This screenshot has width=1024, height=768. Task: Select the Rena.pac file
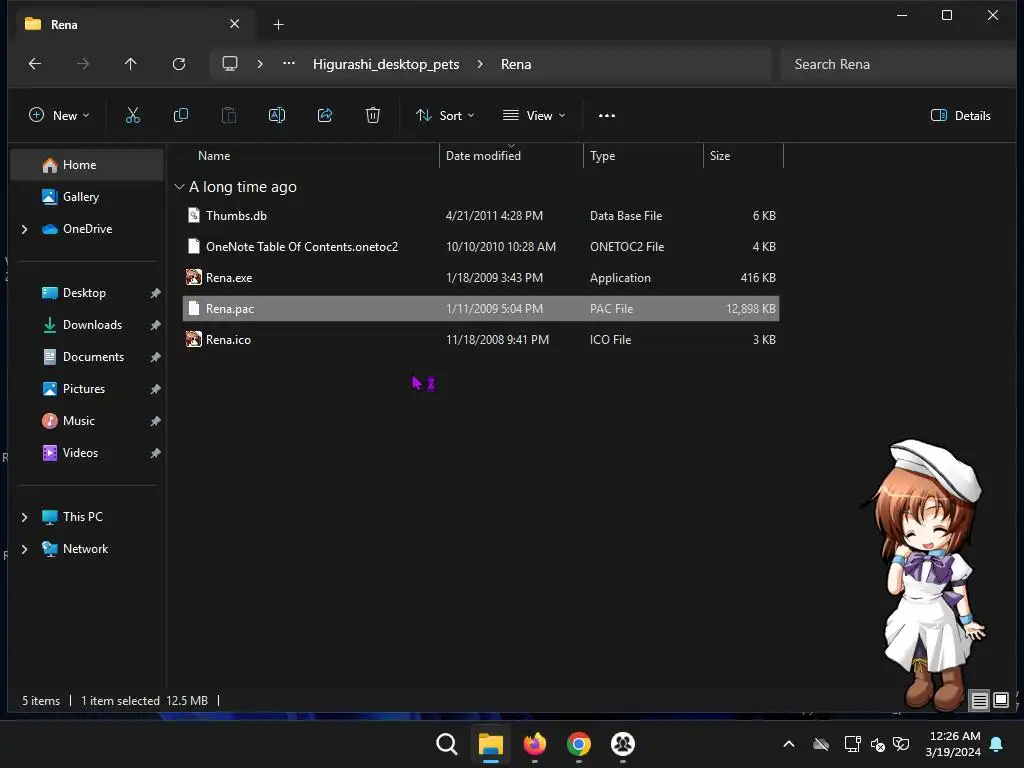(481, 308)
